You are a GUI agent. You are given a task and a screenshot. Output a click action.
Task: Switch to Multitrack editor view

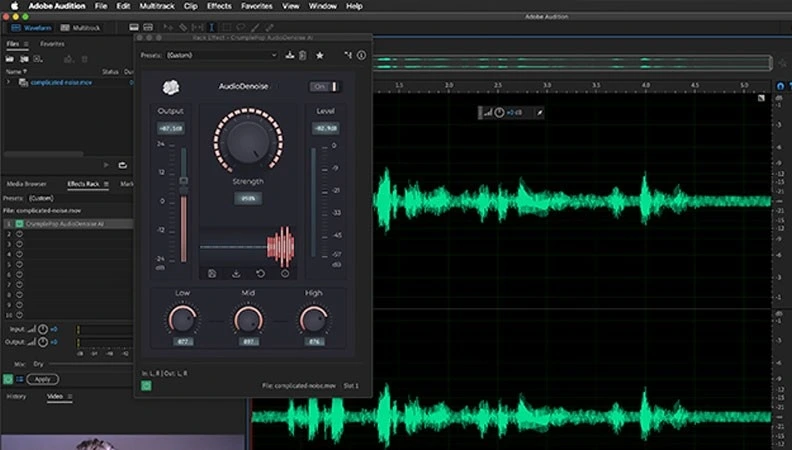click(80, 28)
